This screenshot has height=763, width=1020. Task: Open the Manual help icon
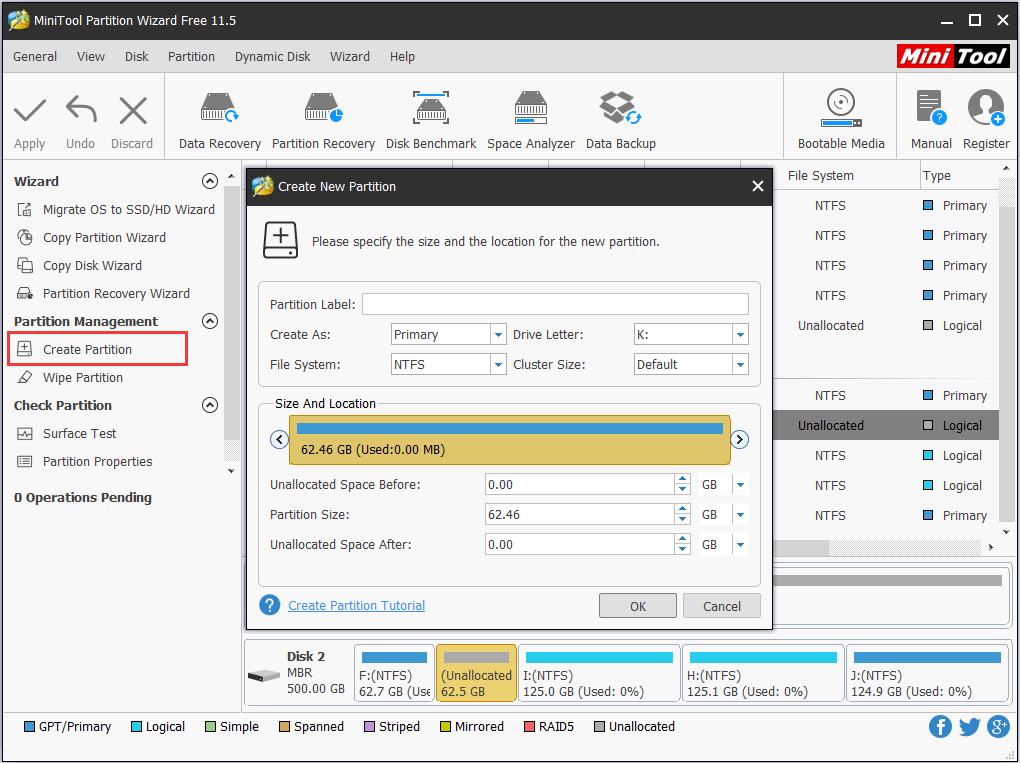[x=931, y=108]
